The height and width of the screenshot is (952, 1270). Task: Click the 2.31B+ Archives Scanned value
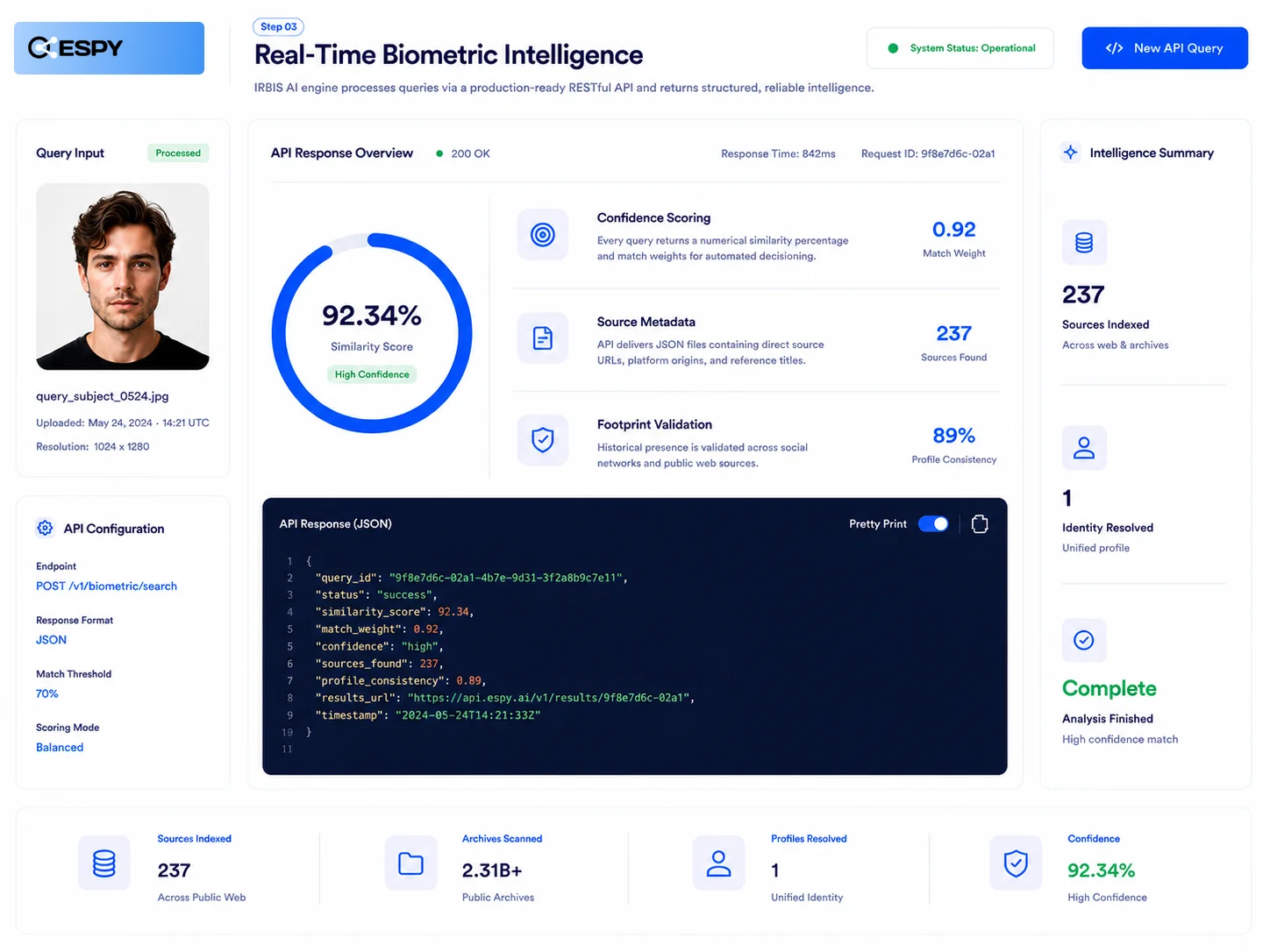point(492,870)
